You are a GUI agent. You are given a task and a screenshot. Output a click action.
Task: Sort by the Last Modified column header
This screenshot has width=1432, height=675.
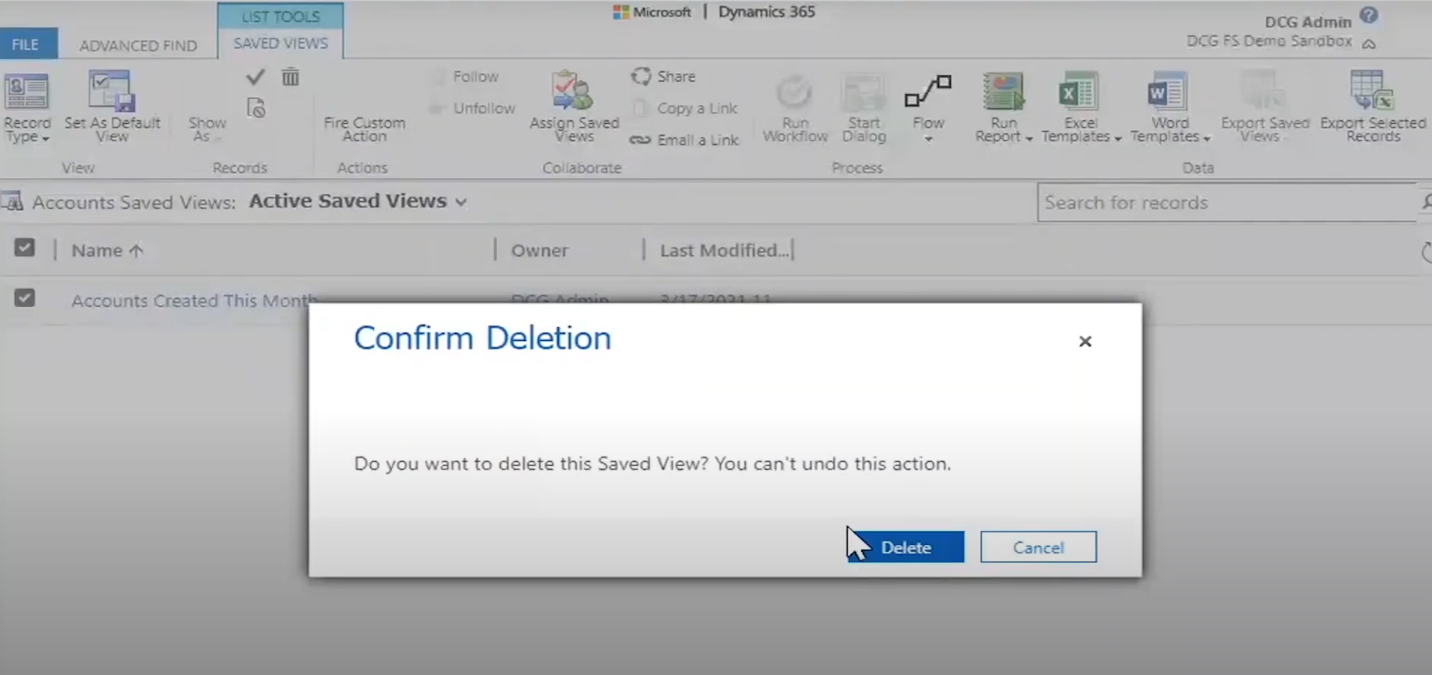tap(724, 250)
